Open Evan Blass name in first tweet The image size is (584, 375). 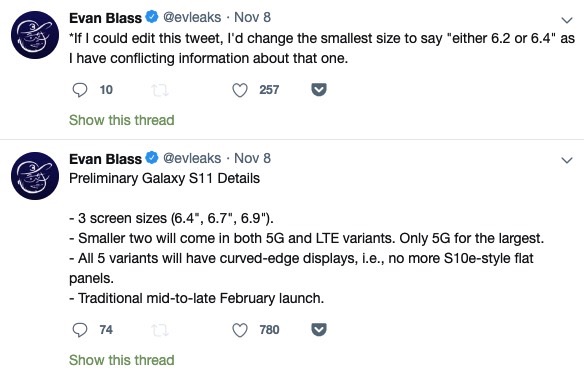click(105, 18)
